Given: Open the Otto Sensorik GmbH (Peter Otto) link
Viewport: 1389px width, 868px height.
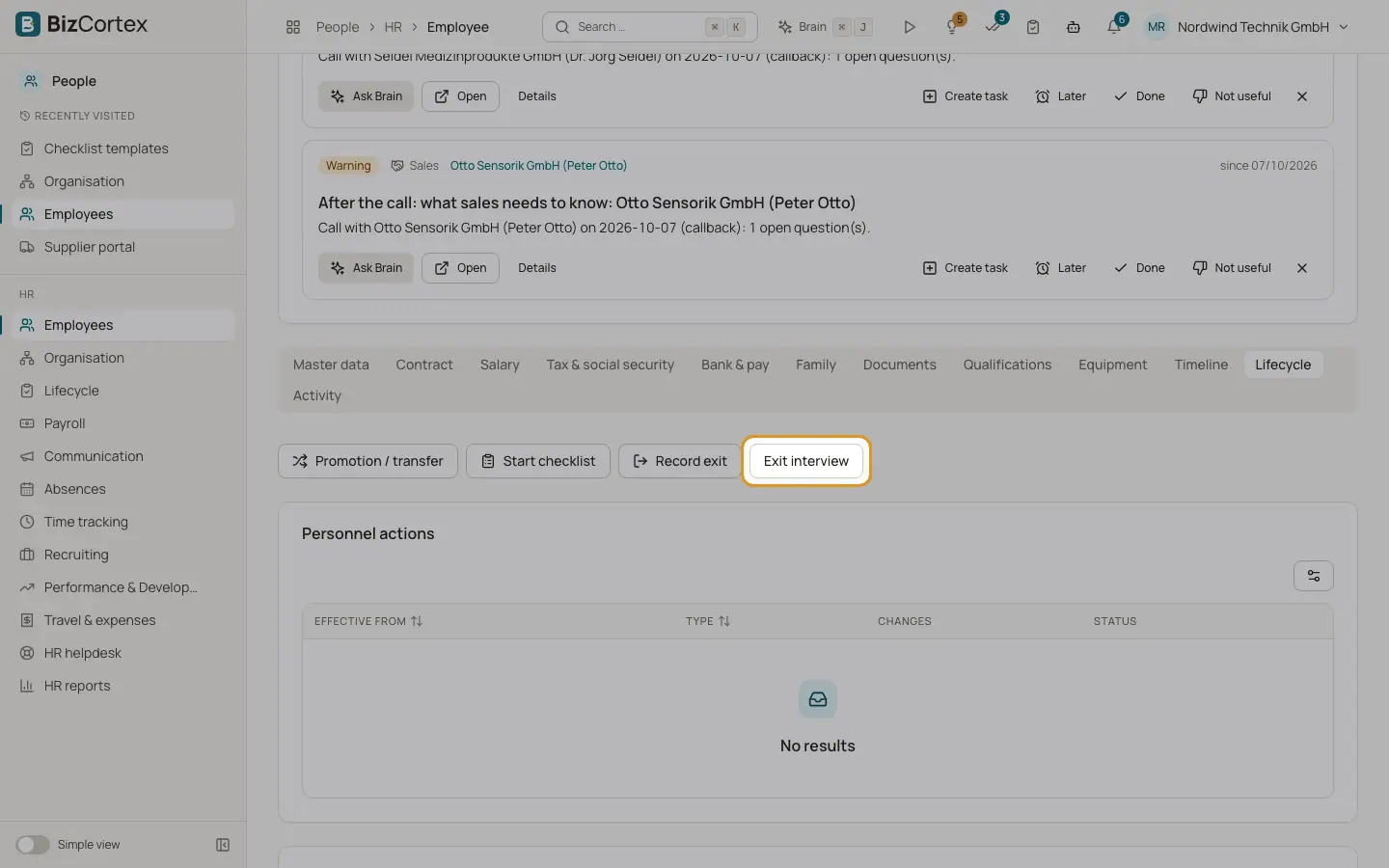Looking at the screenshot, I should 538,166.
